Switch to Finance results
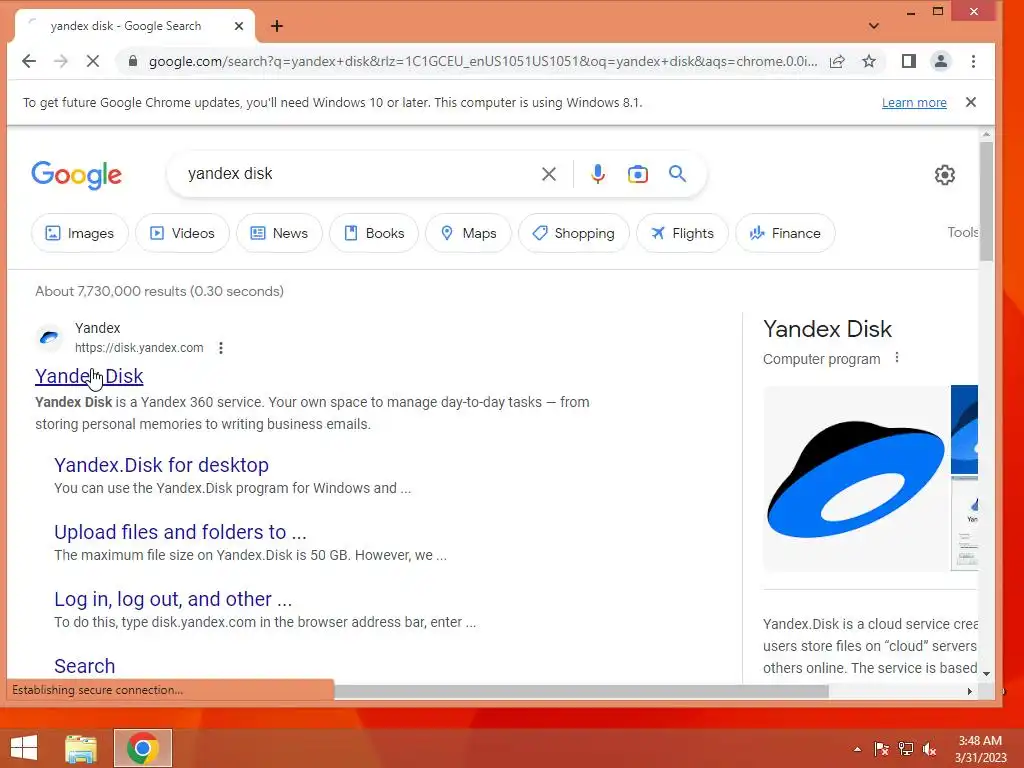Screen dimensions: 1024x768 tap(785, 233)
